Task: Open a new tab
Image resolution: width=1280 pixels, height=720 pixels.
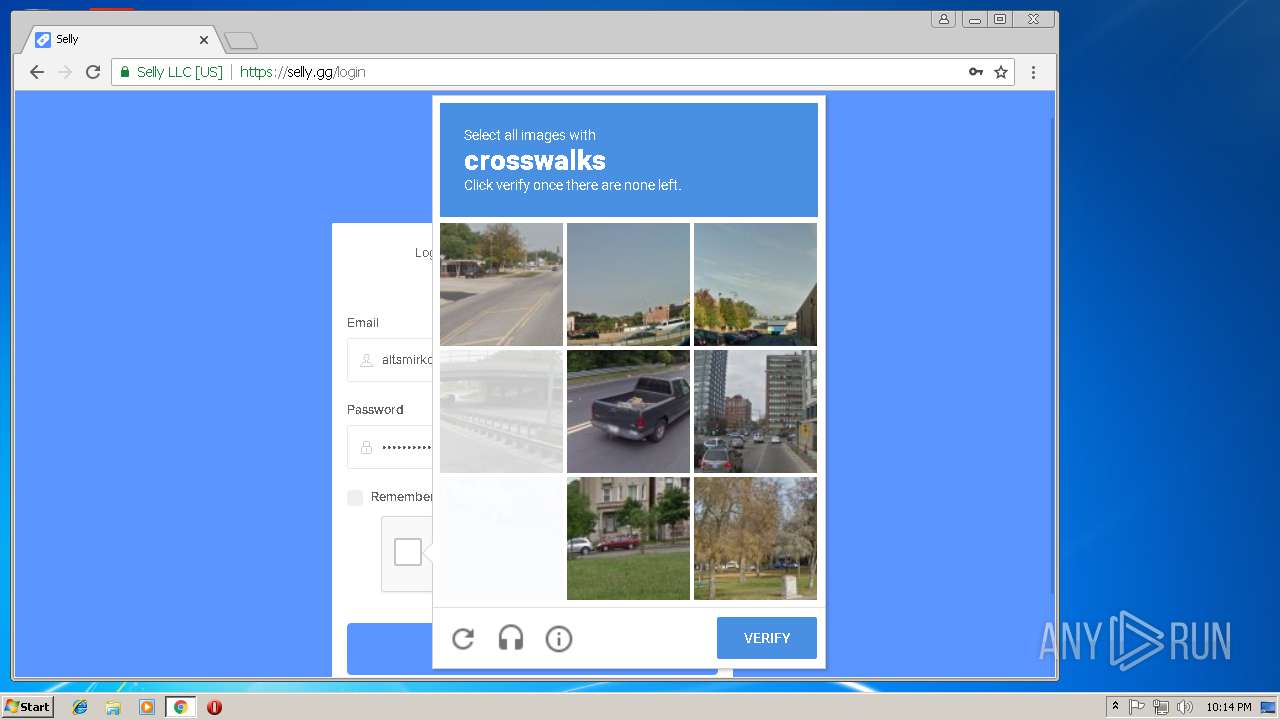Action: tap(241, 41)
